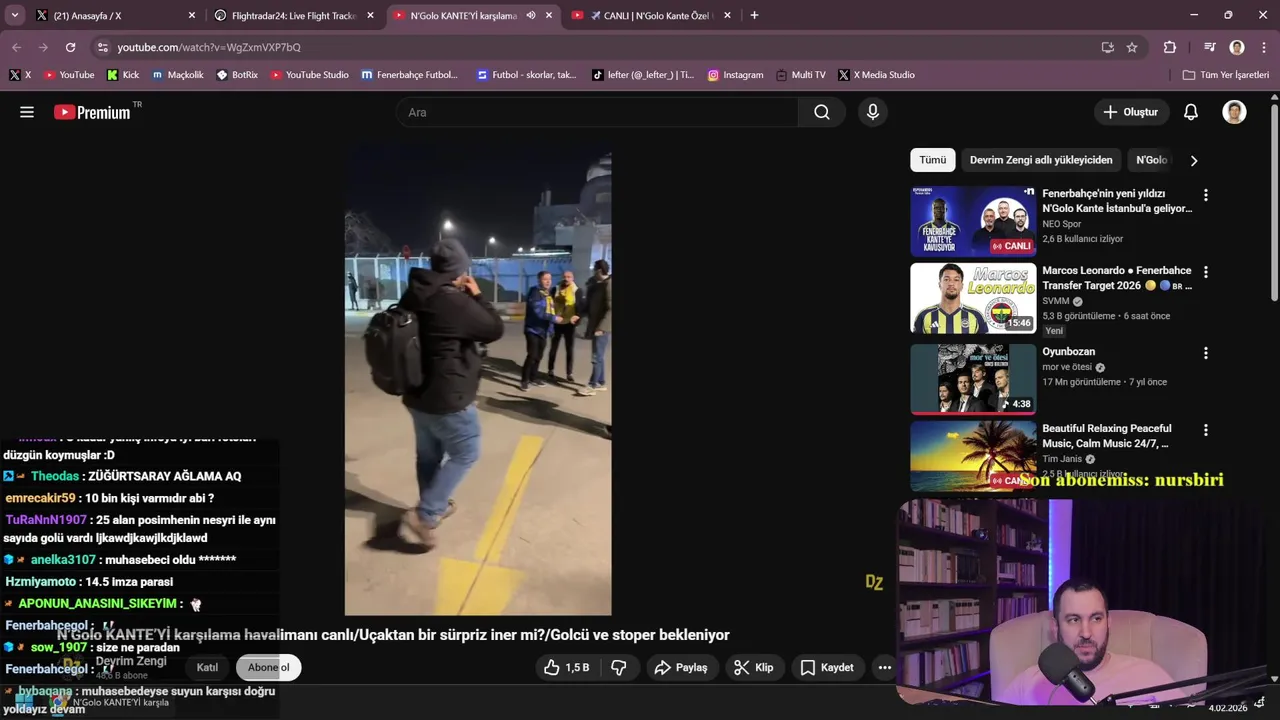Select the Devrim Zengi adlı yükleyiciden chip
This screenshot has width=1280, height=720.
pos(1041,160)
